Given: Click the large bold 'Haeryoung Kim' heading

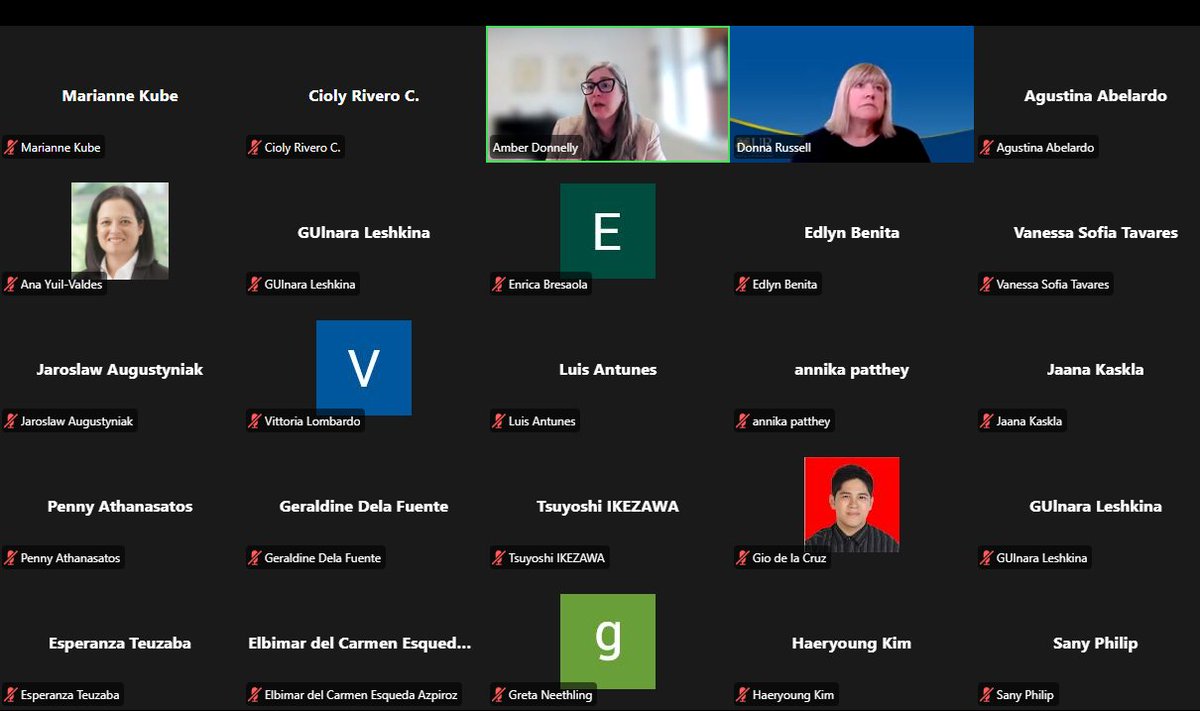Looking at the screenshot, I should click(852, 643).
